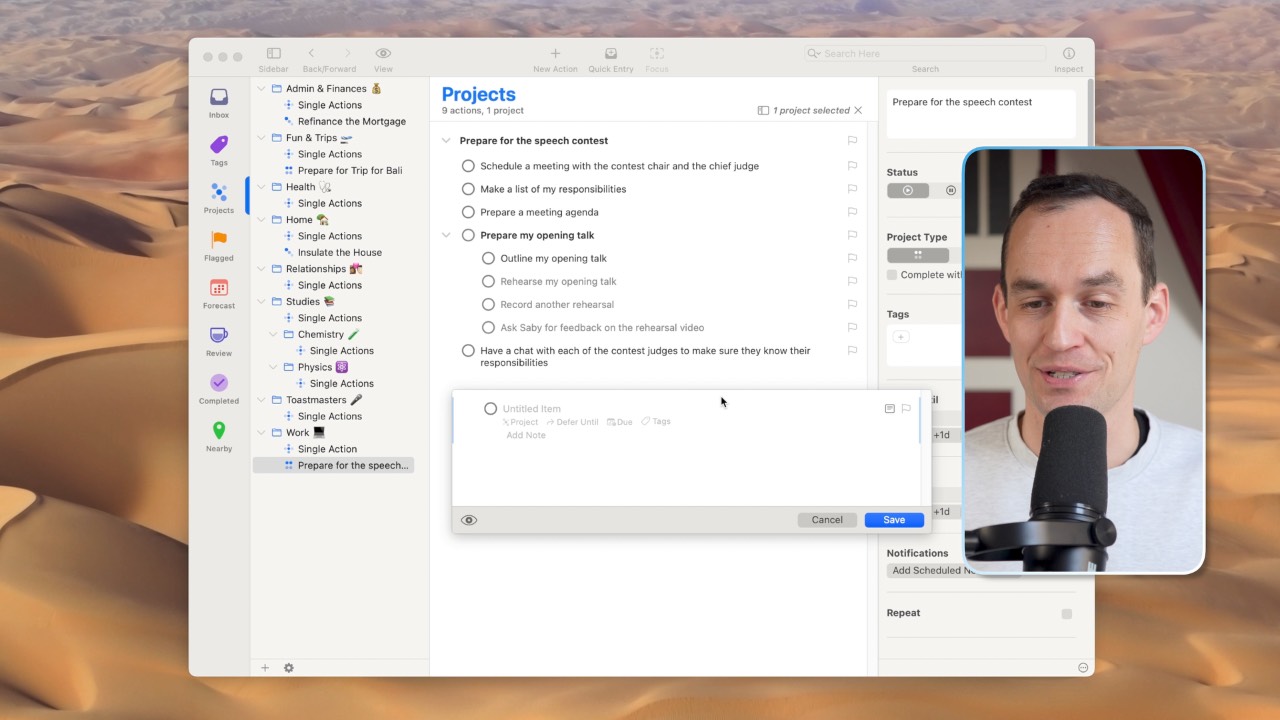Open Quick Entry from the toolbar

pyautogui.click(x=611, y=53)
